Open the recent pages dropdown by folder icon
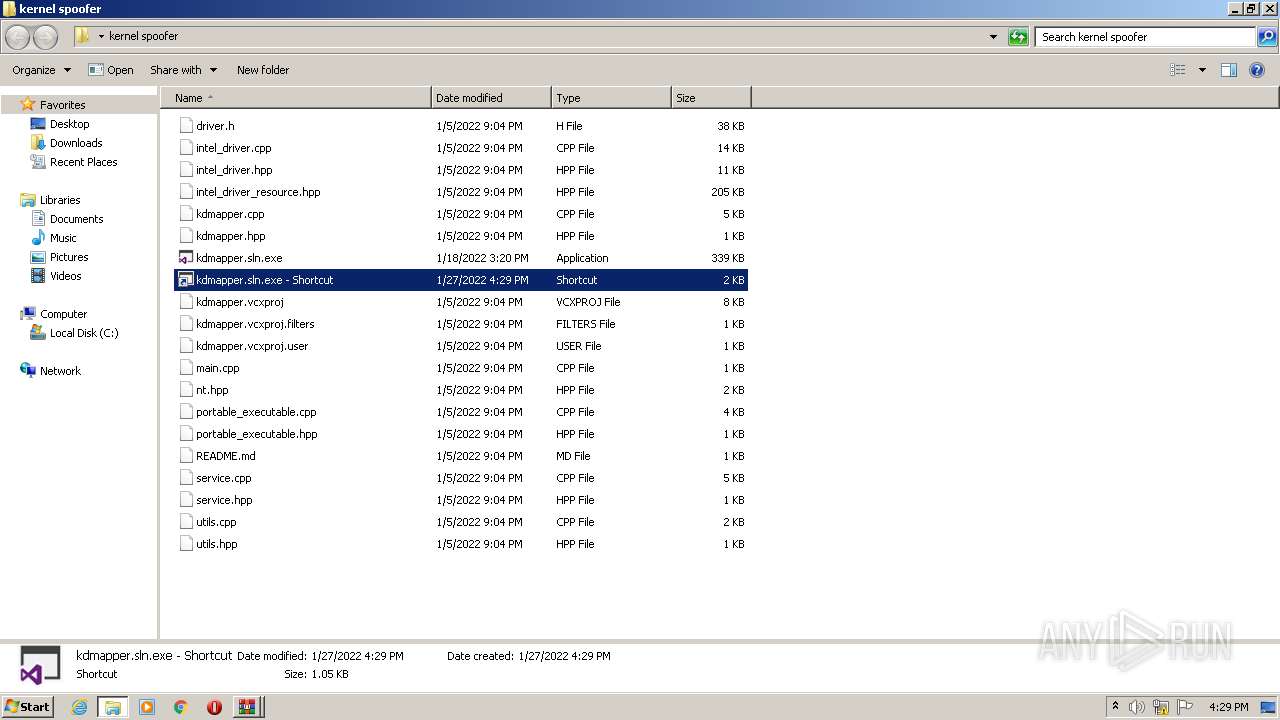The width and height of the screenshot is (1280, 720). click(101, 37)
